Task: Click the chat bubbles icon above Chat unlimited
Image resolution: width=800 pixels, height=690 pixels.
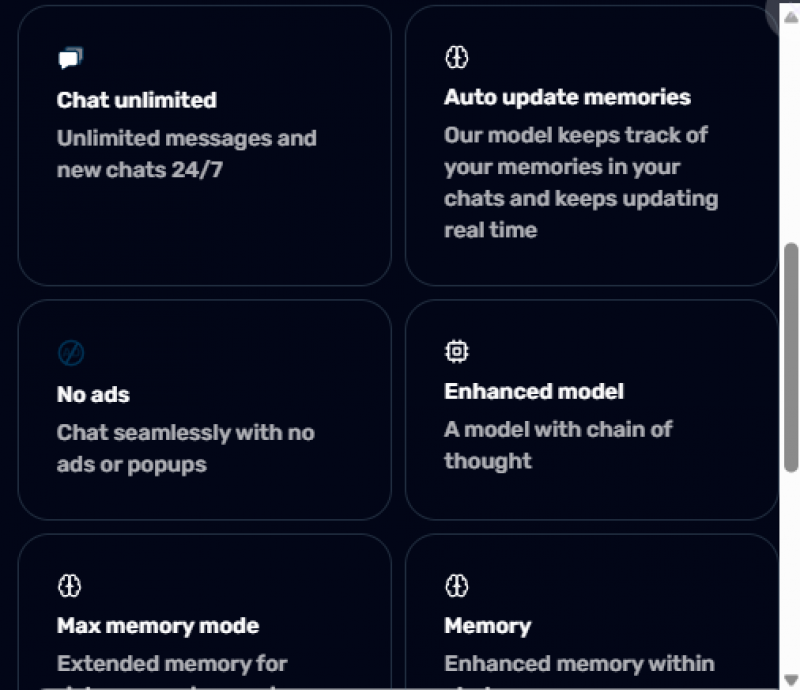Action: pyautogui.click(x=70, y=58)
